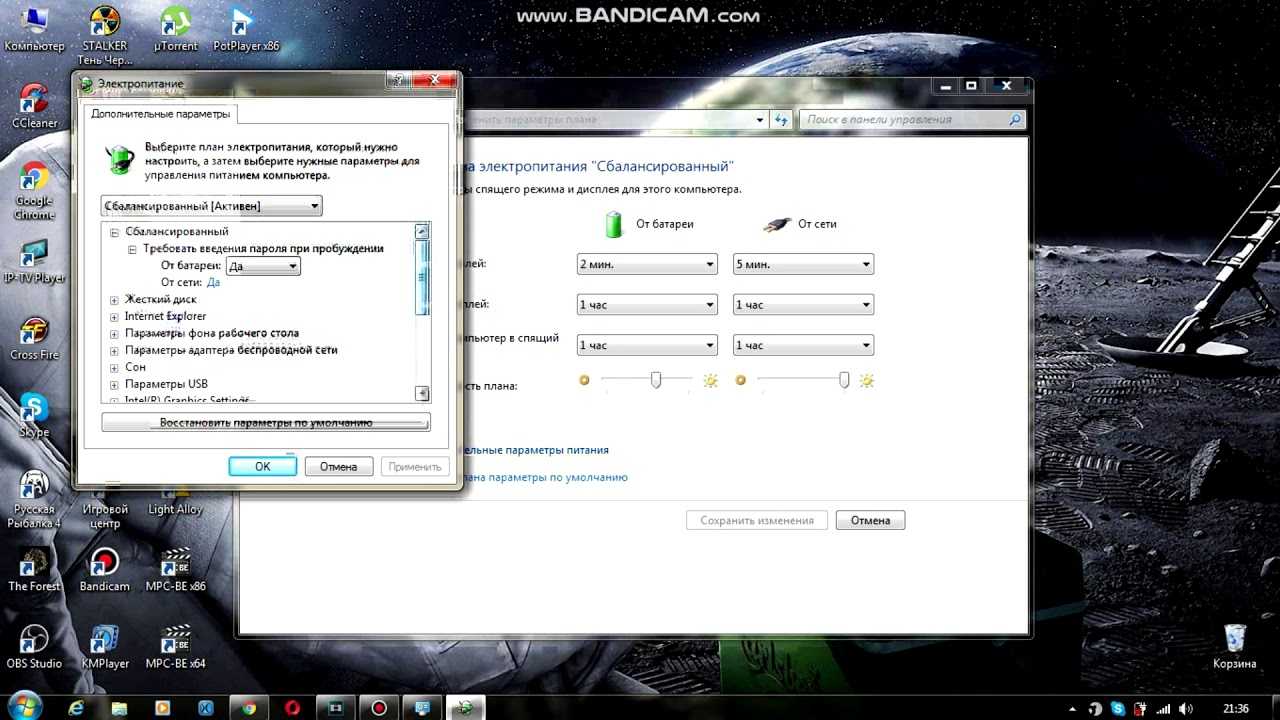Launch the Bandicam desktop shortcut
Screen dimensions: 1280x720
pyautogui.click(x=104, y=569)
